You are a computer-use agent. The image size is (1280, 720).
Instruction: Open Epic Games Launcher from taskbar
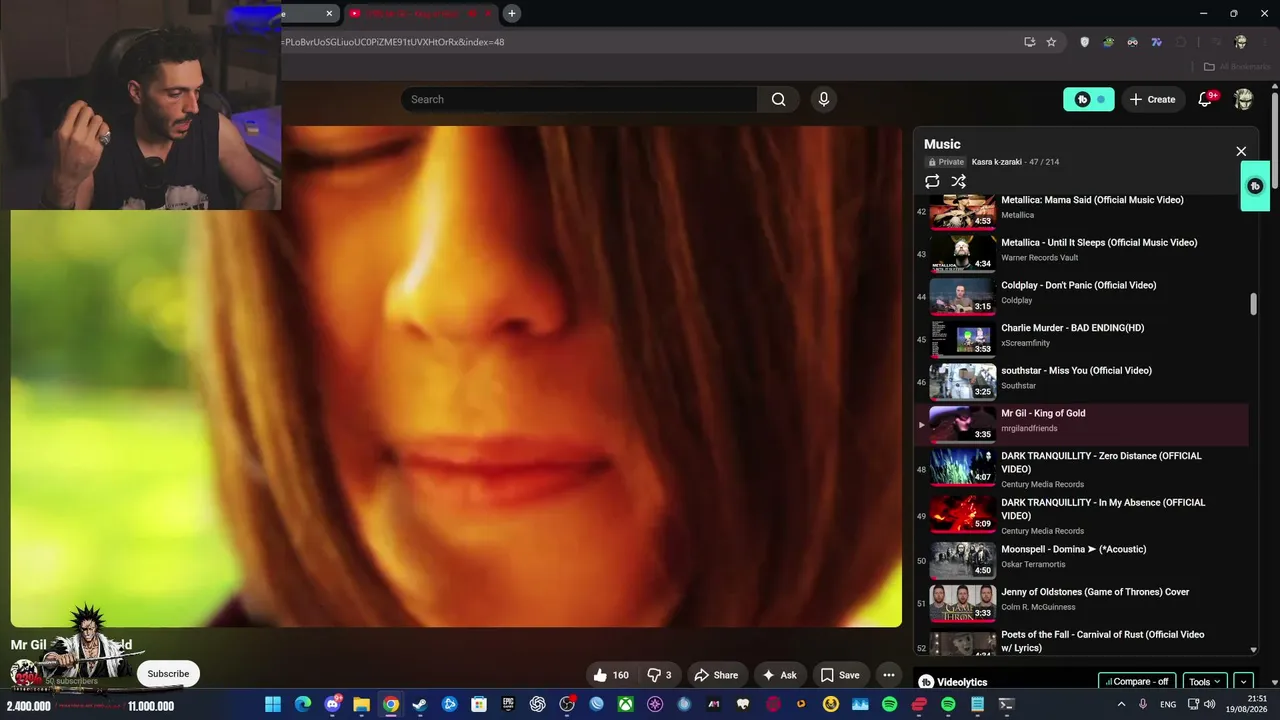508,704
